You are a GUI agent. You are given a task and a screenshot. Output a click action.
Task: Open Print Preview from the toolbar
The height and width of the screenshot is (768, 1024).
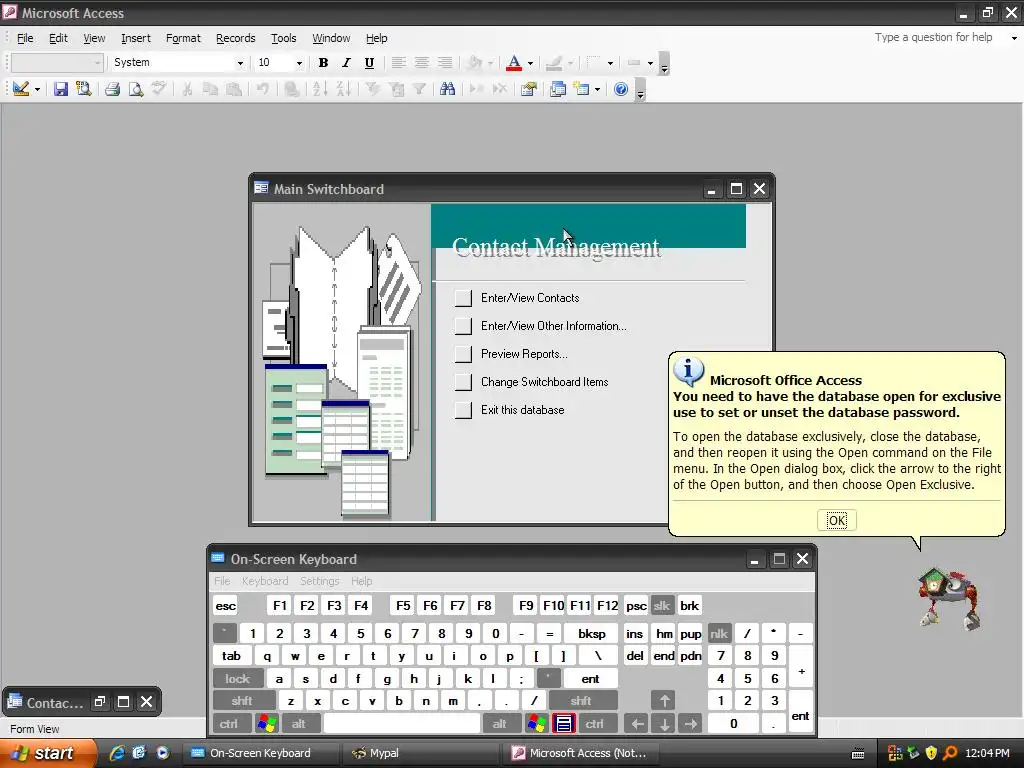click(135, 89)
